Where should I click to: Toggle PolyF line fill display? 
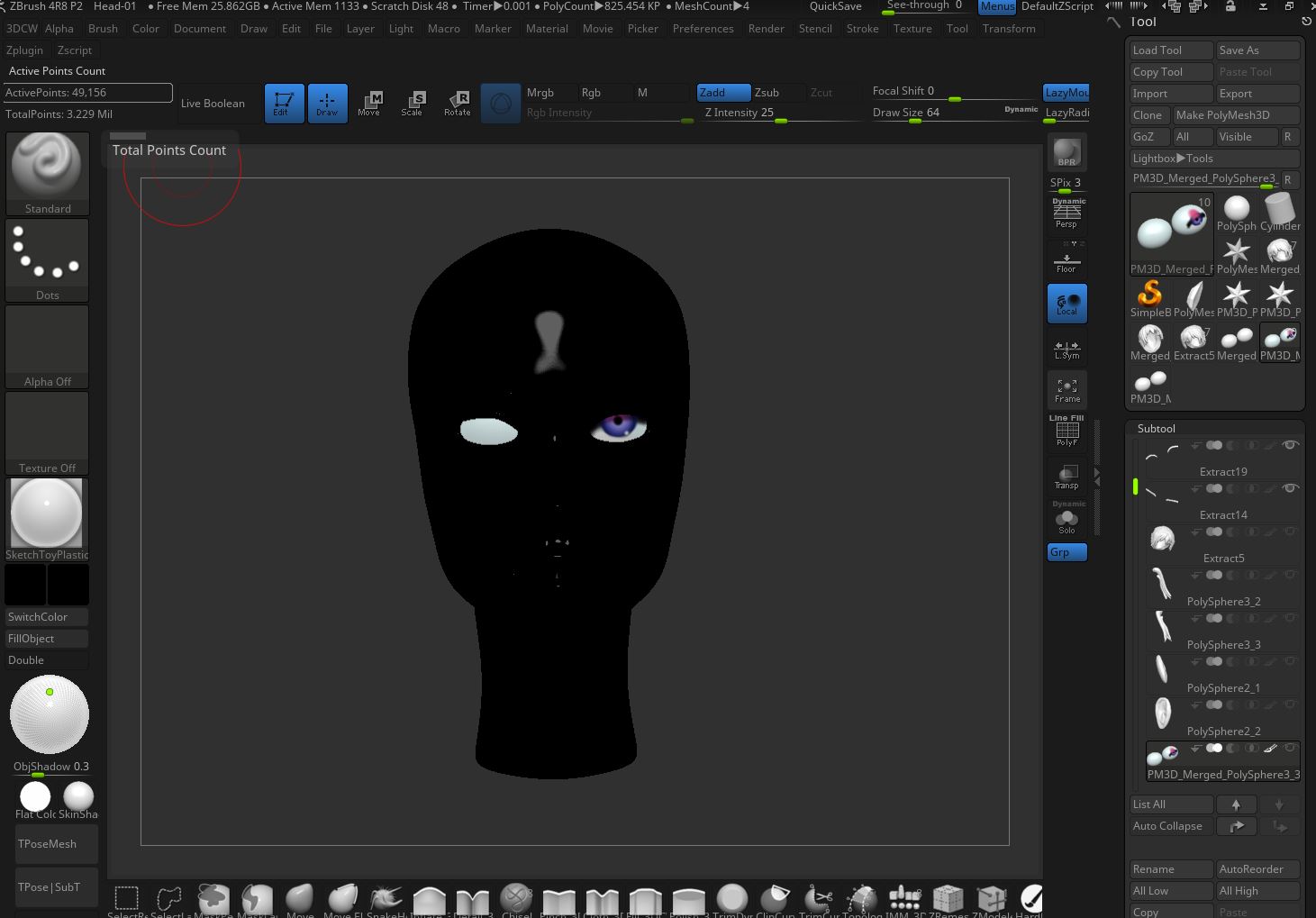tap(1066, 432)
